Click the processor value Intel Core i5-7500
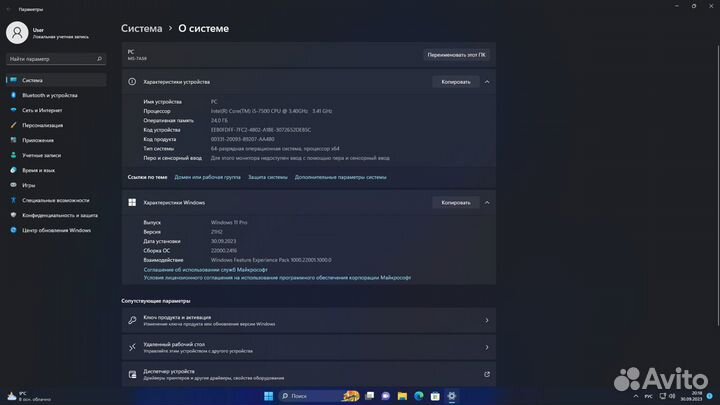720x405 pixels. point(271,111)
